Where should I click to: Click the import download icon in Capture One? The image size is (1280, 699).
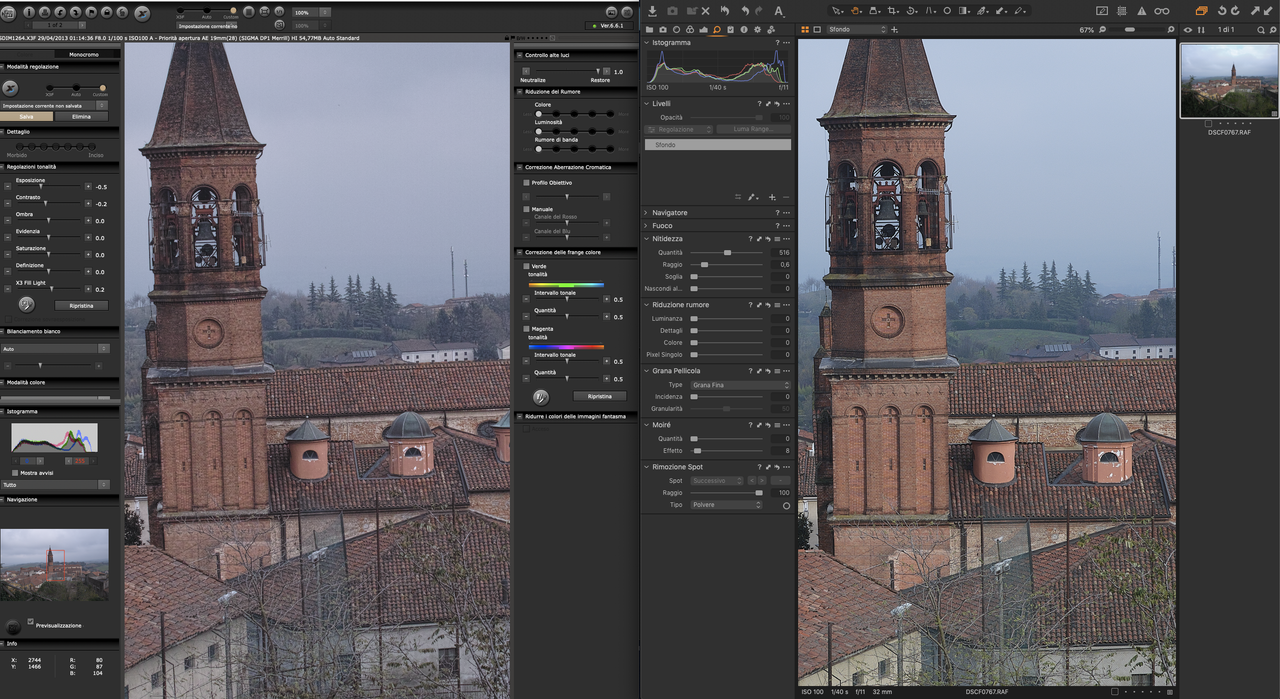pyautogui.click(x=652, y=10)
